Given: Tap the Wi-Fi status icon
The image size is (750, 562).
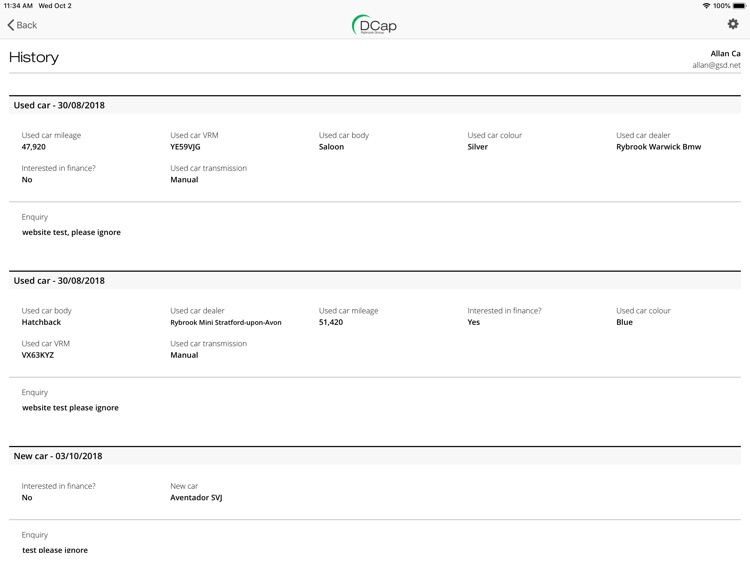Looking at the screenshot, I should point(706,6).
